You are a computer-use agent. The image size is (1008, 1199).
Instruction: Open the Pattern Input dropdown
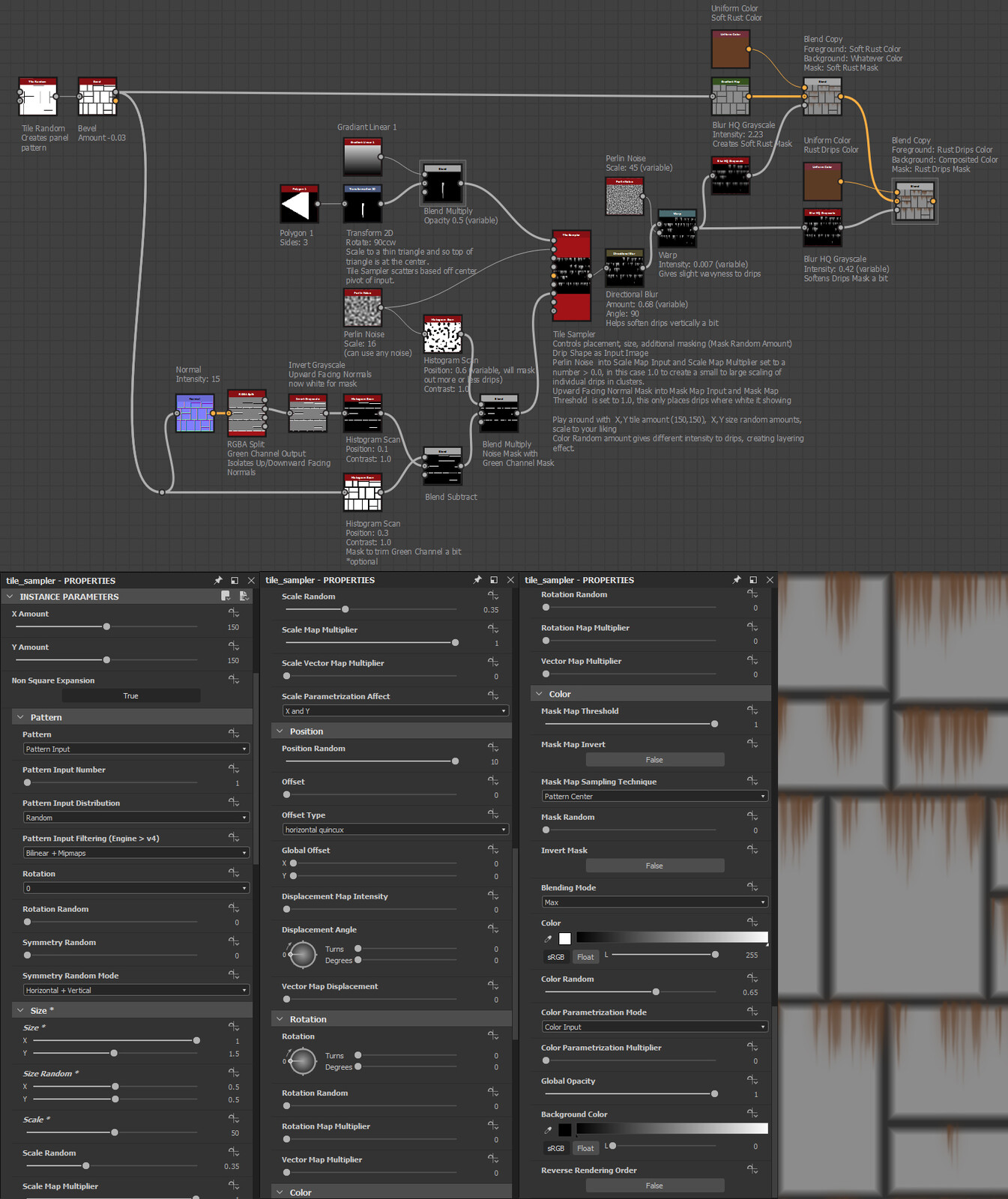tap(136, 749)
